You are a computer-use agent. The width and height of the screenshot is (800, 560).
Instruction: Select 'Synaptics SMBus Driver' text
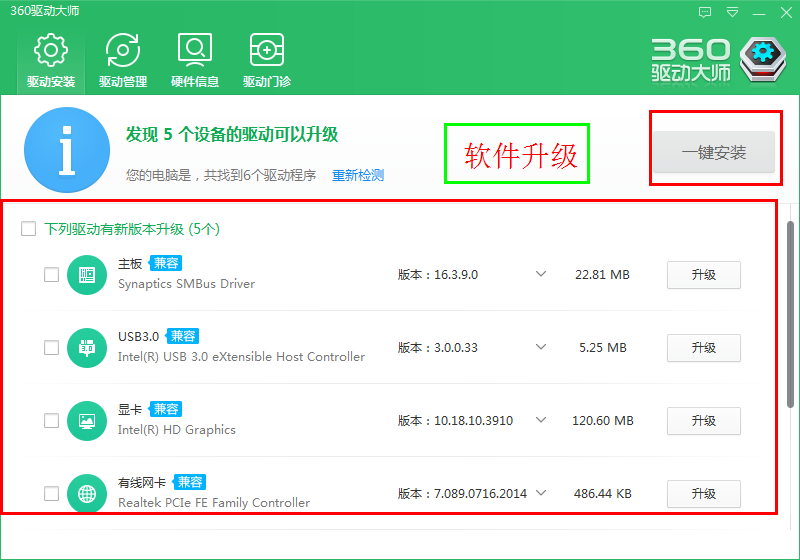(186, 284)
